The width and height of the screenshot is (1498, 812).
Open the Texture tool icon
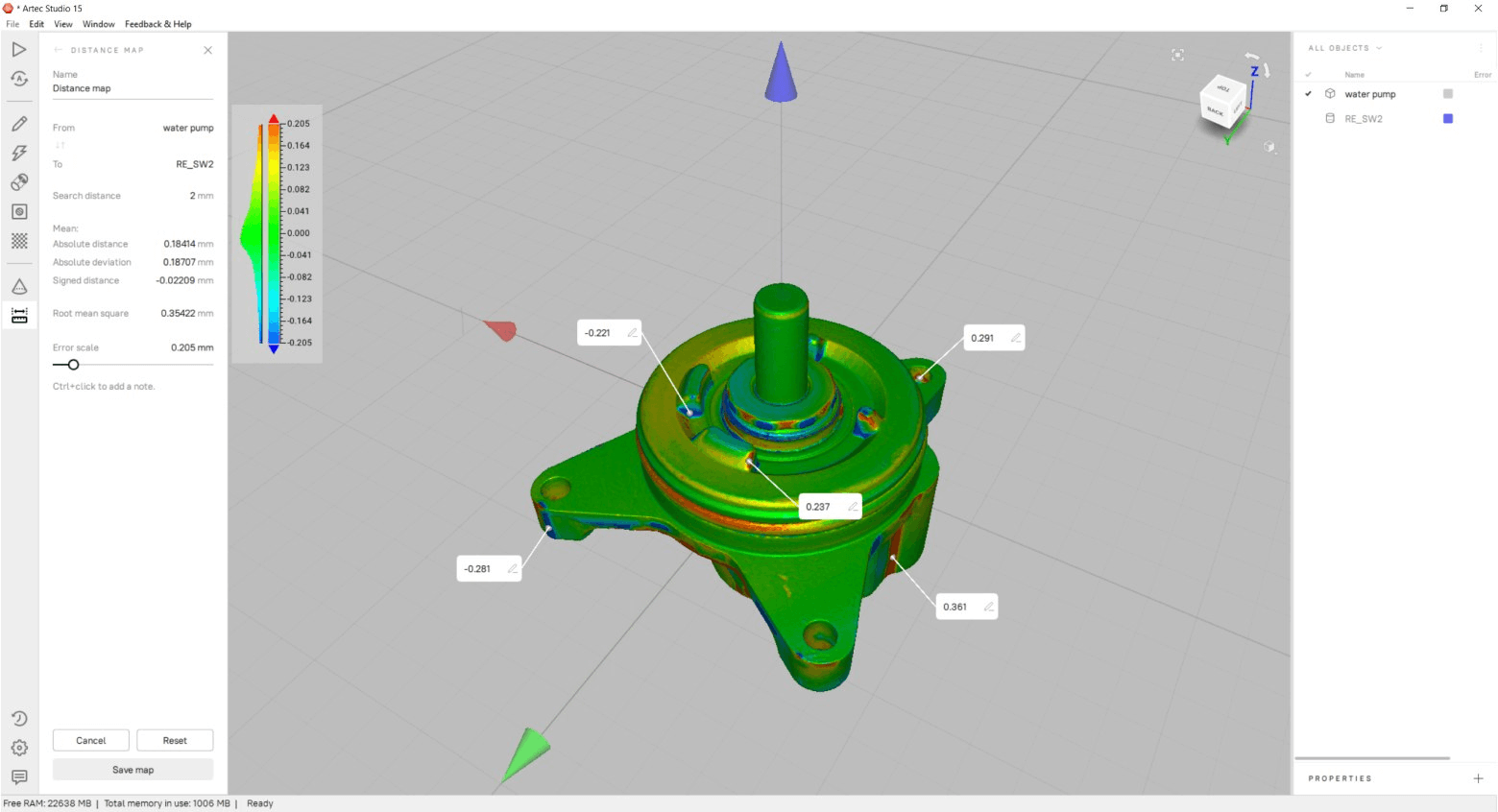point(18,211)
